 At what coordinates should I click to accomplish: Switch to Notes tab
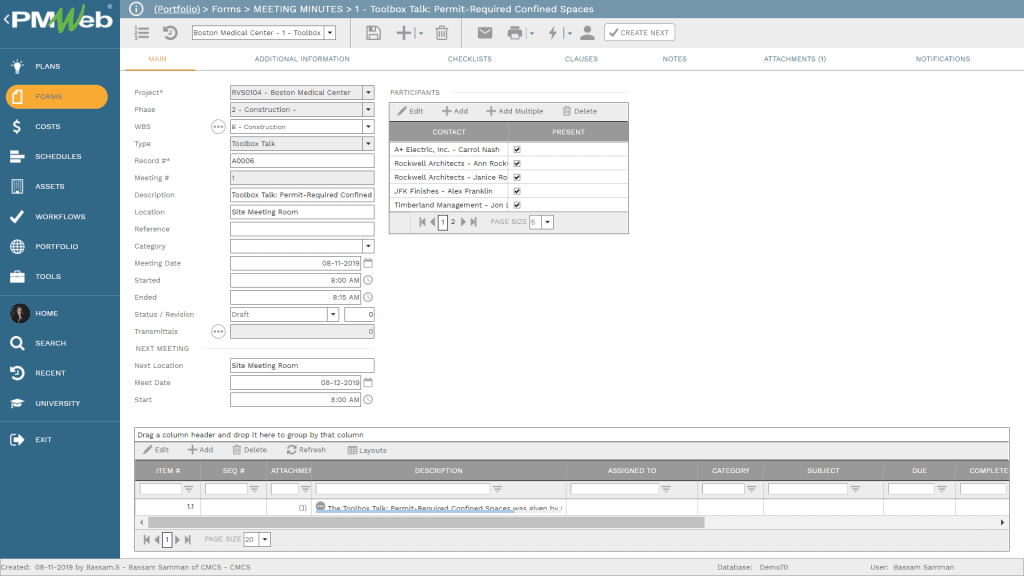pyautogui.click(x=675, y=59)
